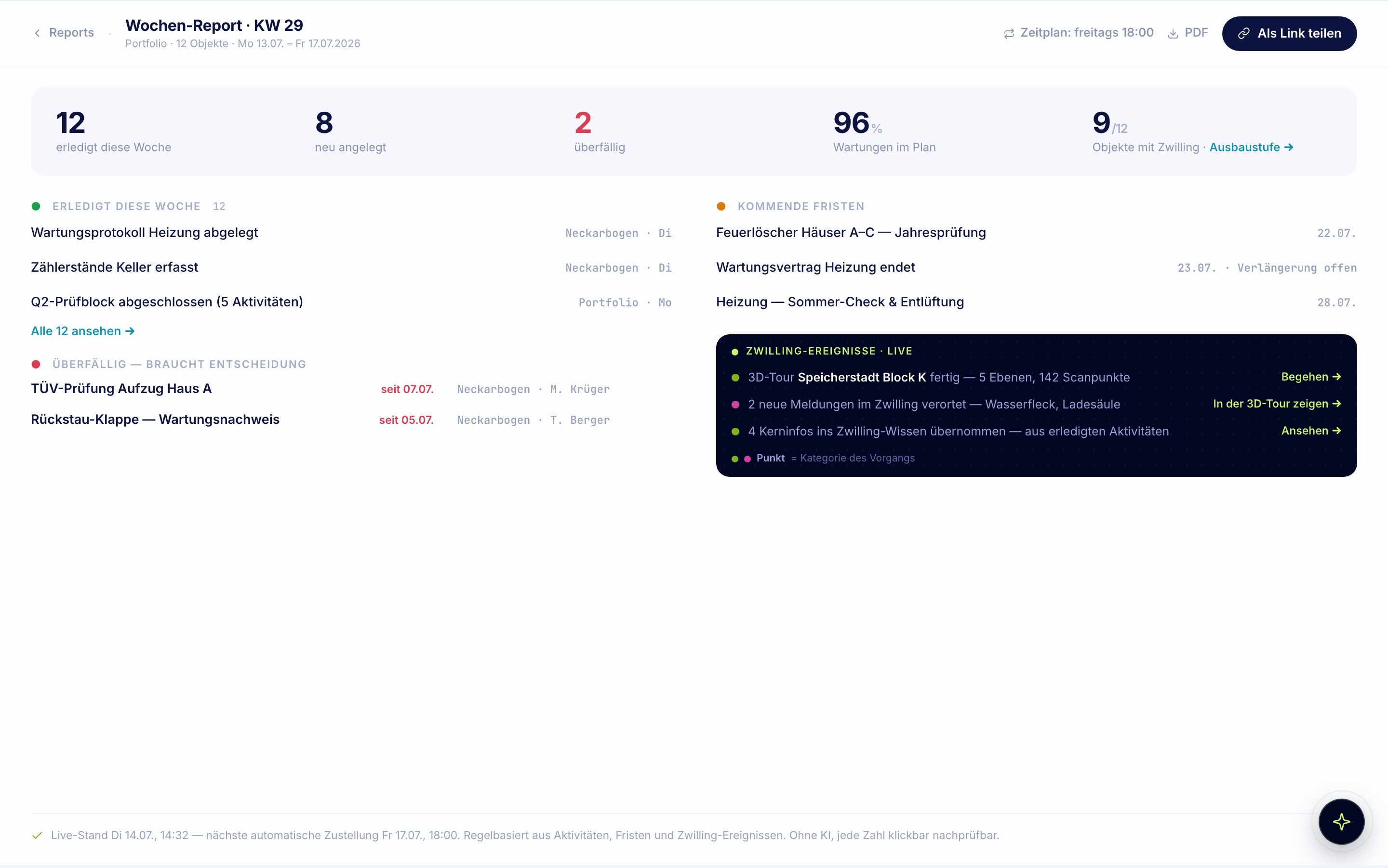Viewport: 1388px width, 868px height.
Task: Click the link icon in Als Link teilen
Action: click(x=1243, y=34)
